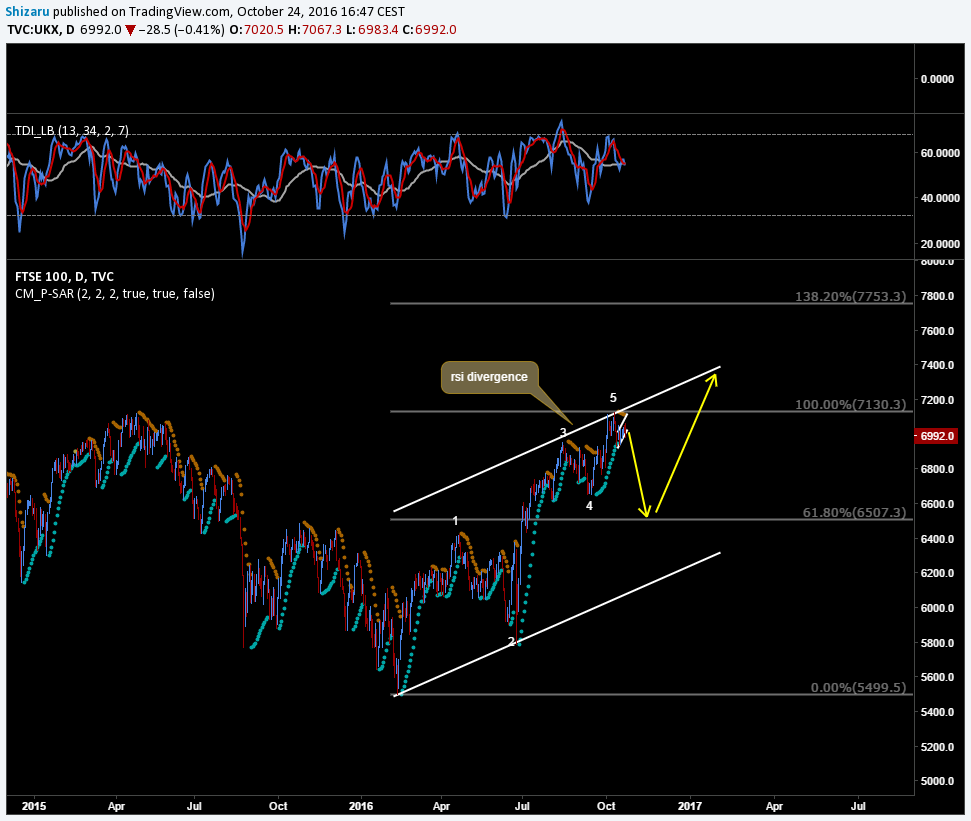Open the Shizaru author link

click(27, 11)
